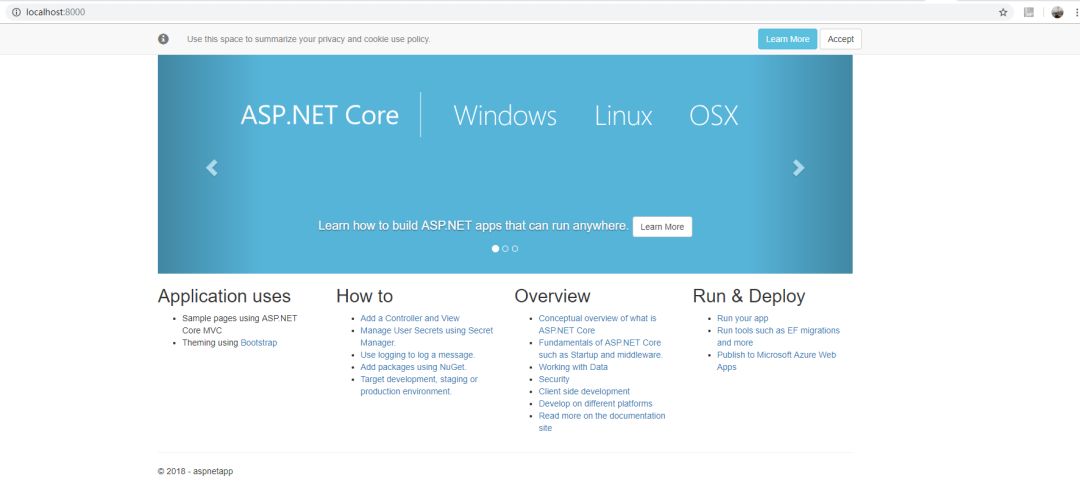Open Add packages using NuGet link

413,367
